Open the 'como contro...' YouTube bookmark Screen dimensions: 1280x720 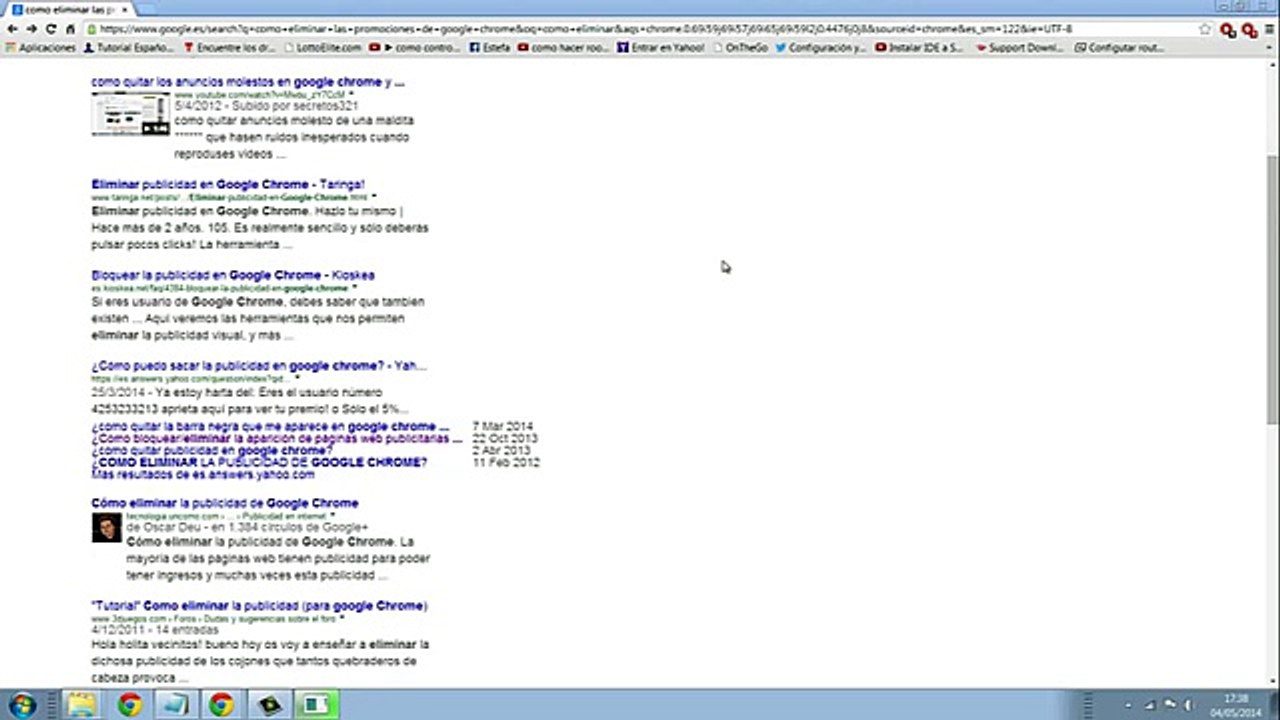coord(415,47)
